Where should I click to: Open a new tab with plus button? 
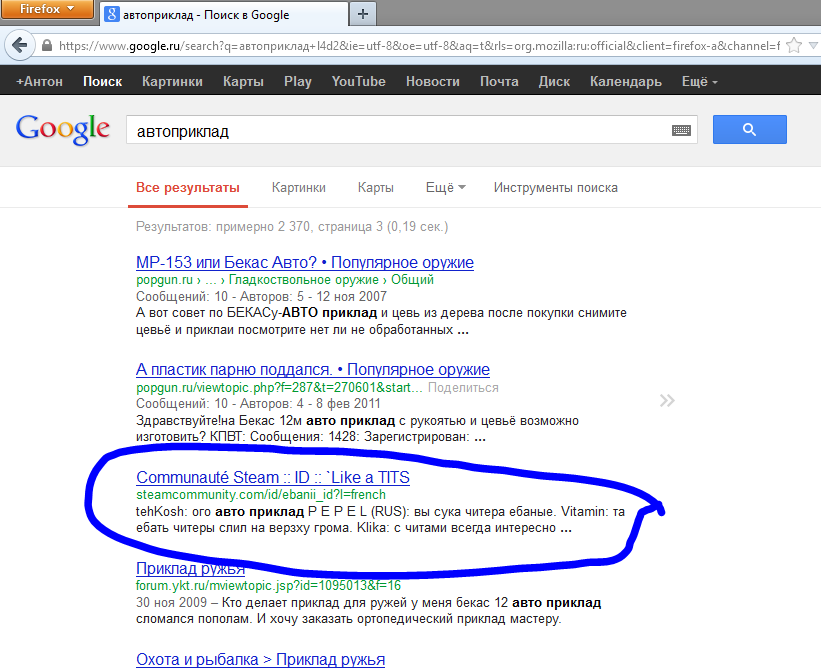pos(363,14)
